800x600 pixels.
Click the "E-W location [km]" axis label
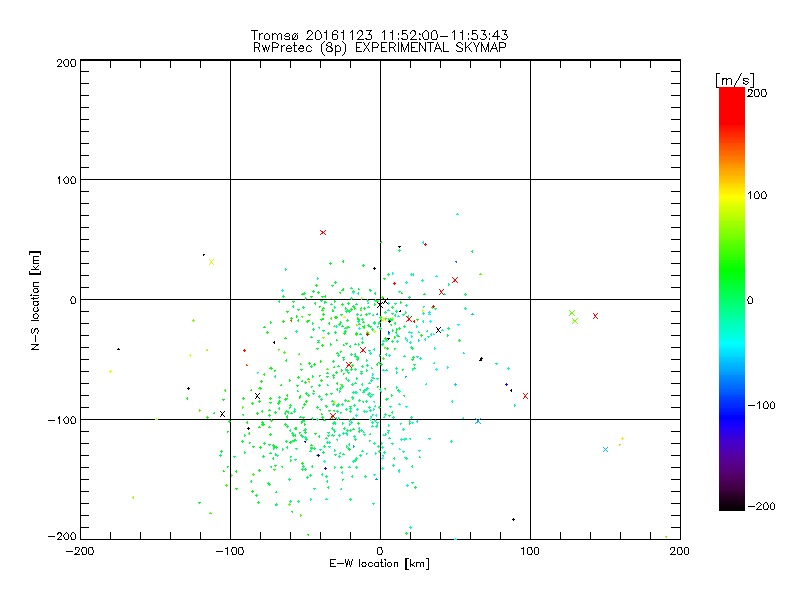coord(379,564)
